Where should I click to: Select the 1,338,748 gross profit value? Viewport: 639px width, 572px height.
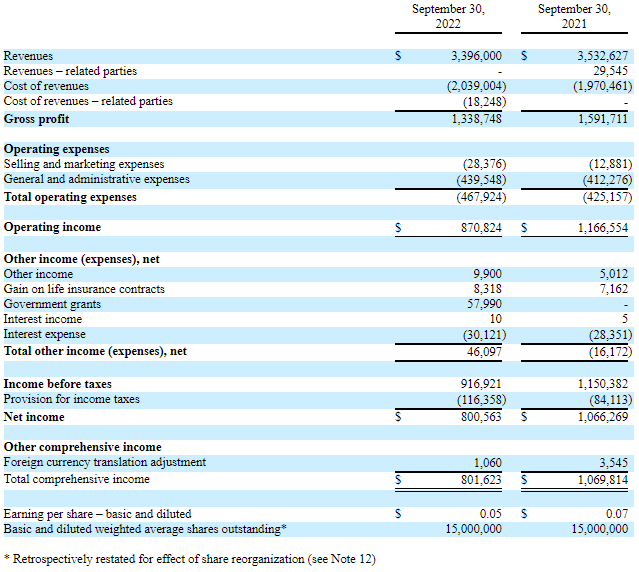point(476,119)
